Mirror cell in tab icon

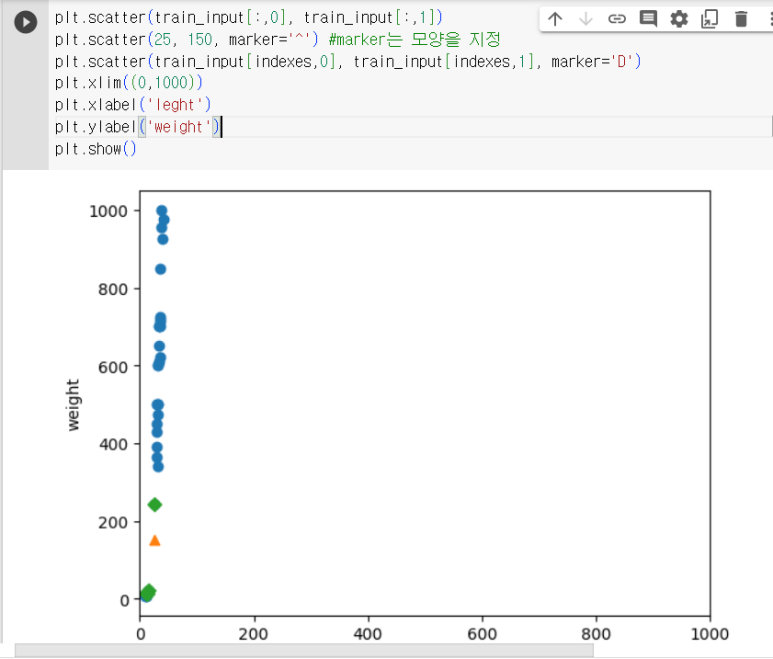tap(709, 19)
